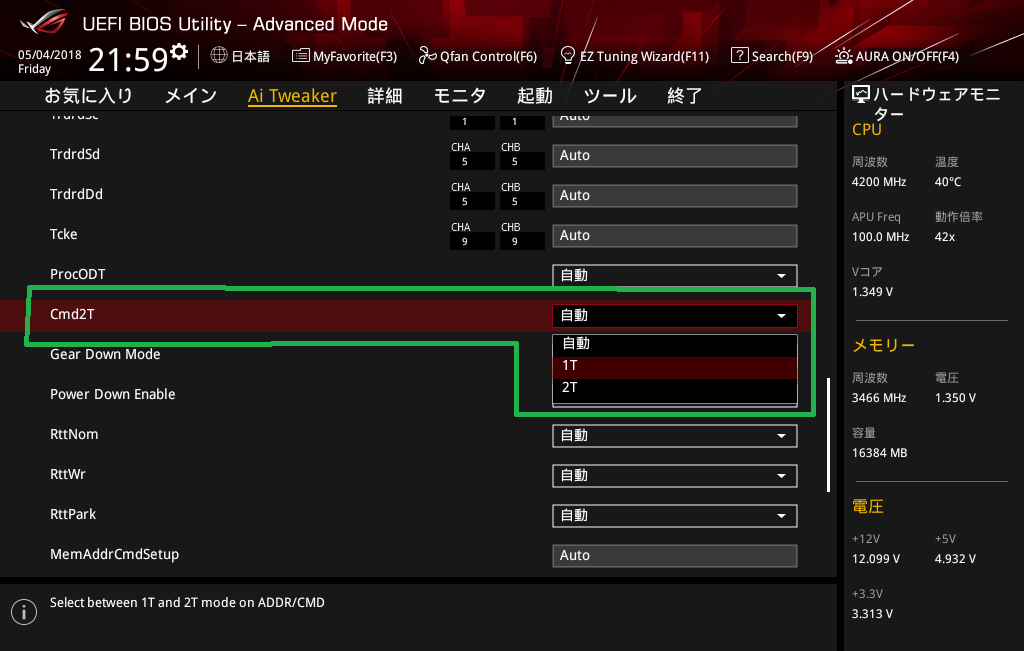Select the RttWr setting label
This screenshot has width=1024, height=651.
tap(67, 475)
